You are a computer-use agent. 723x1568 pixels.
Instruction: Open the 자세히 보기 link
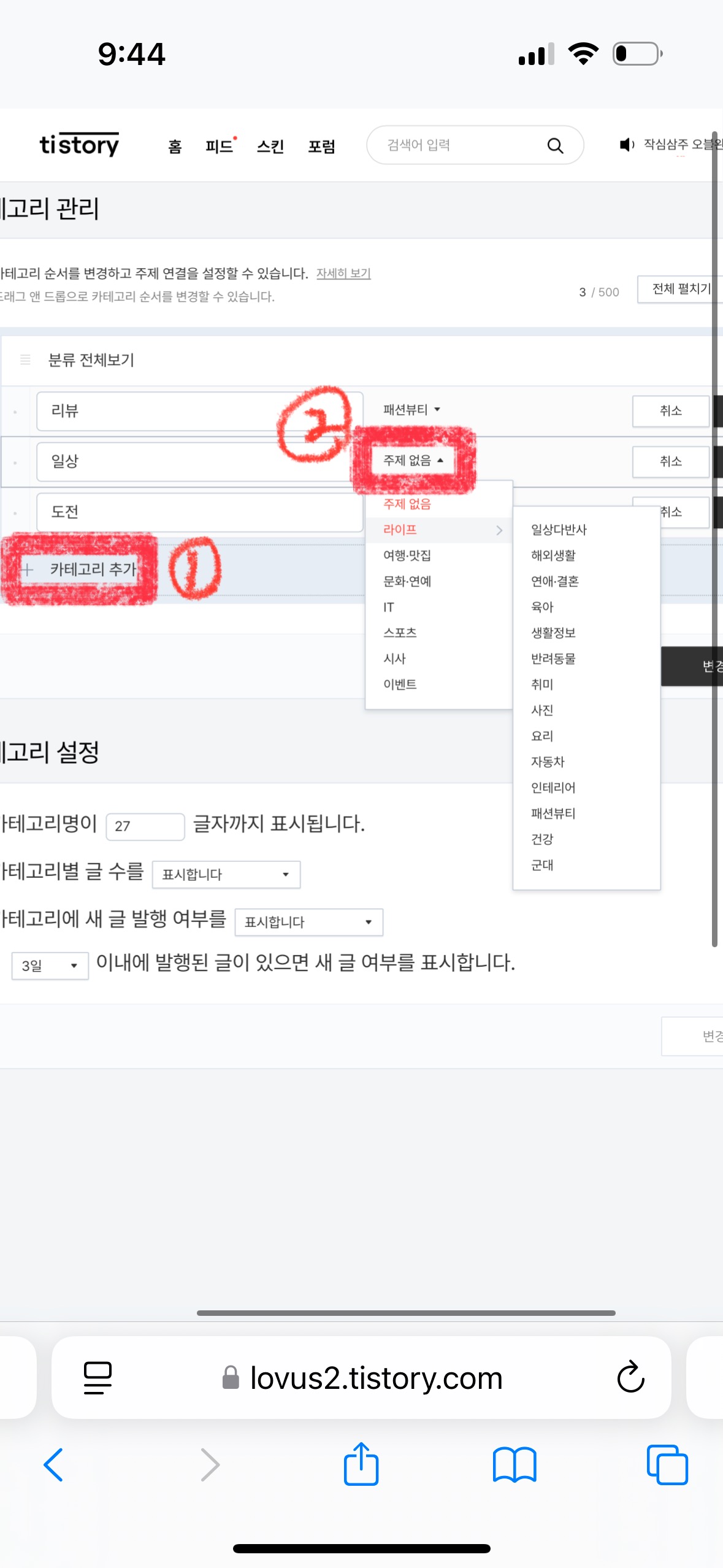point(343,273)
